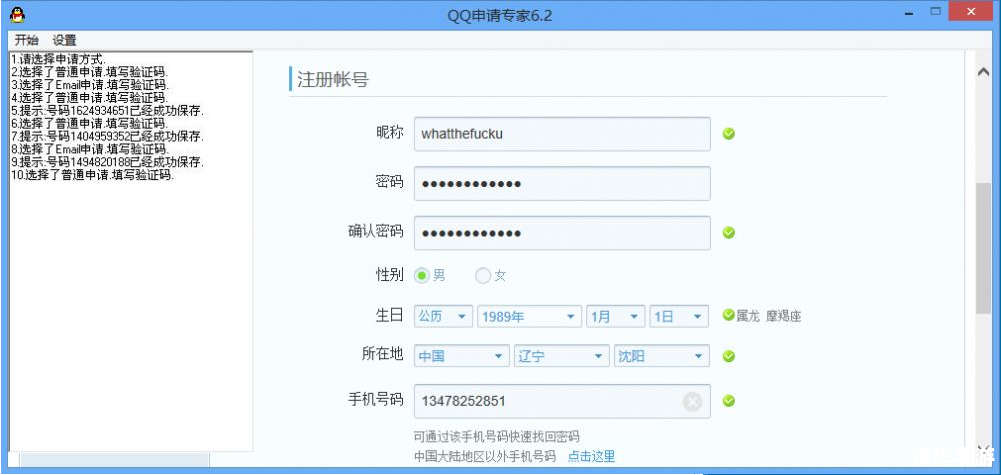Select log line 1.请选择申请方式
Image resolution: width=1001 pixels, height=475 pixels.
(x=59, y=59)
